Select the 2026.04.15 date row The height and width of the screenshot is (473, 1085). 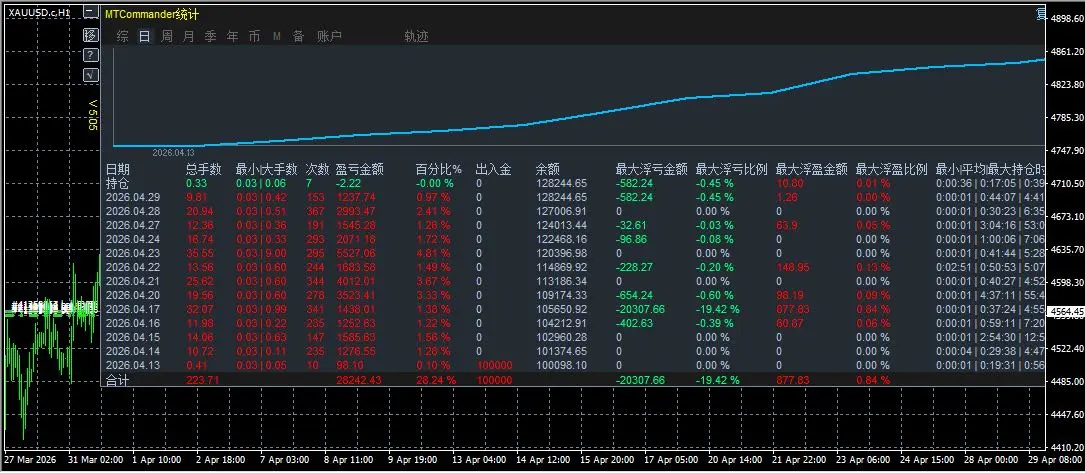point(133,337)
